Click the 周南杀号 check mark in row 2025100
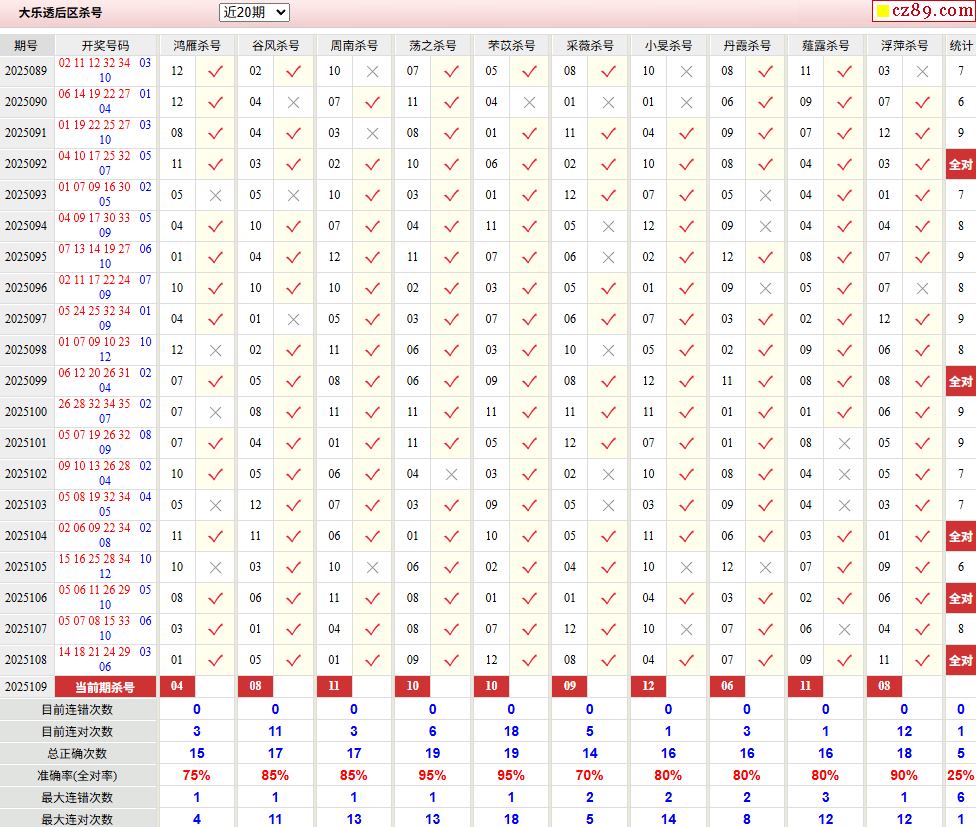 [372, 413]
